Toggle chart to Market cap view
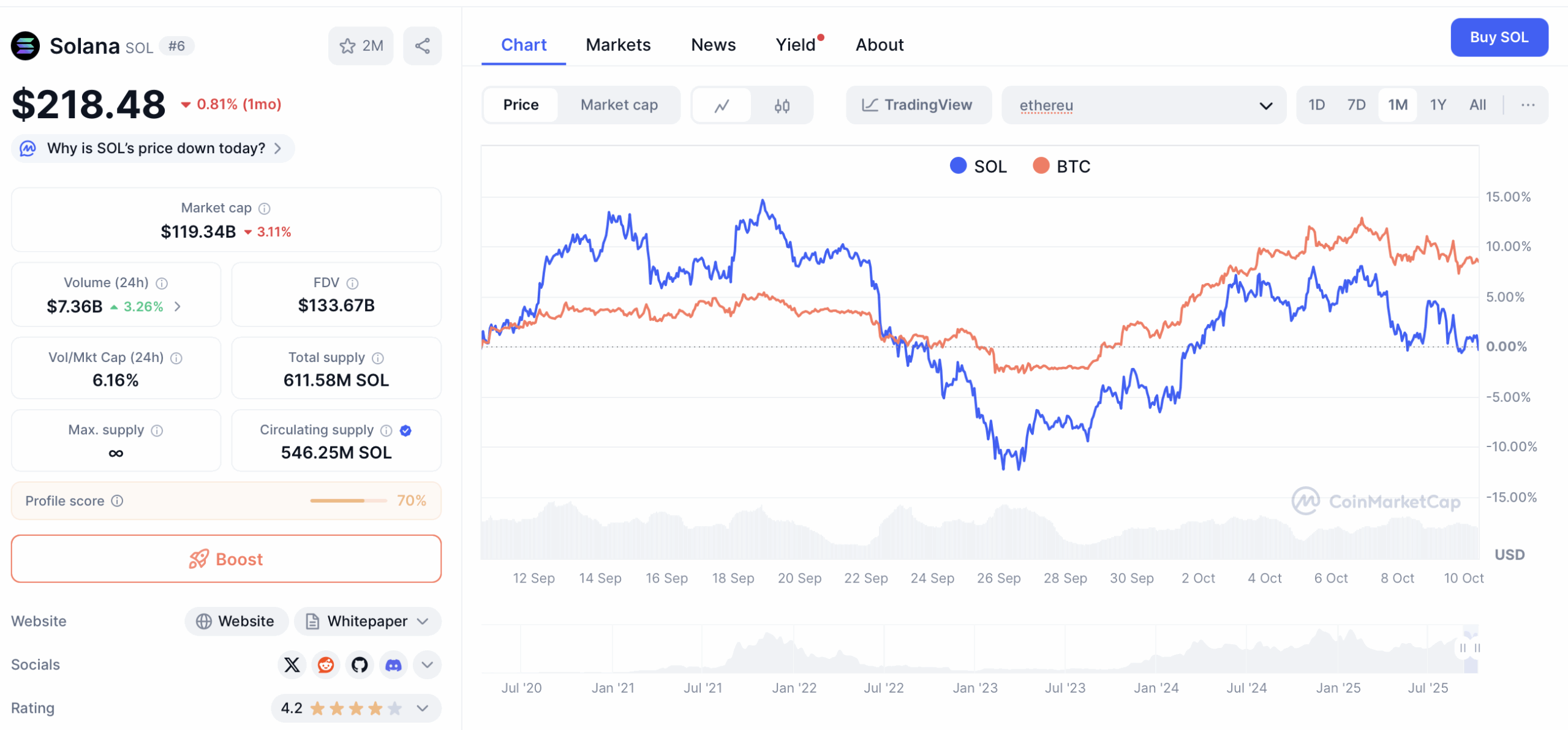Viewport: 1568px width, 730px height. 619,105
